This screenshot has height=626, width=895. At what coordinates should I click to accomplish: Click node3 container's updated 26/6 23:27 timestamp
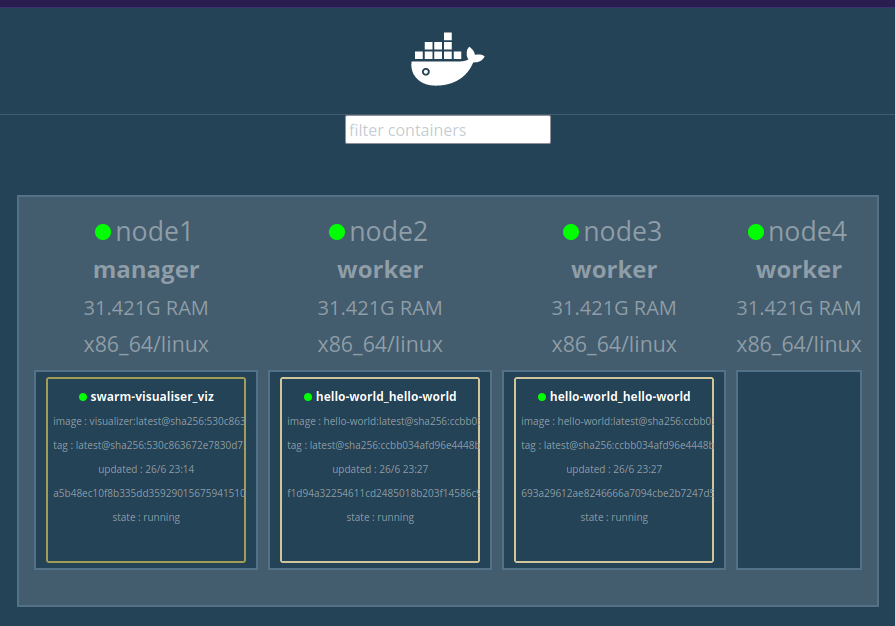point(614,469)
